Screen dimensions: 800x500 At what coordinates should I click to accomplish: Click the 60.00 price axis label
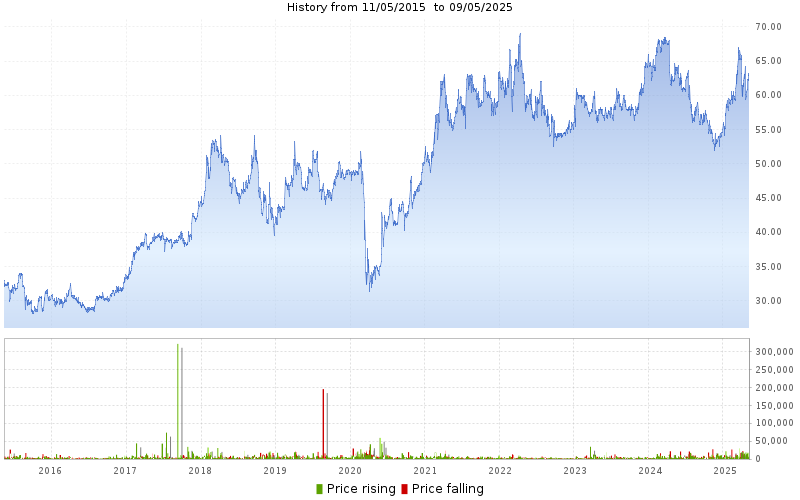pyautogui.click(x=768, y=95)
